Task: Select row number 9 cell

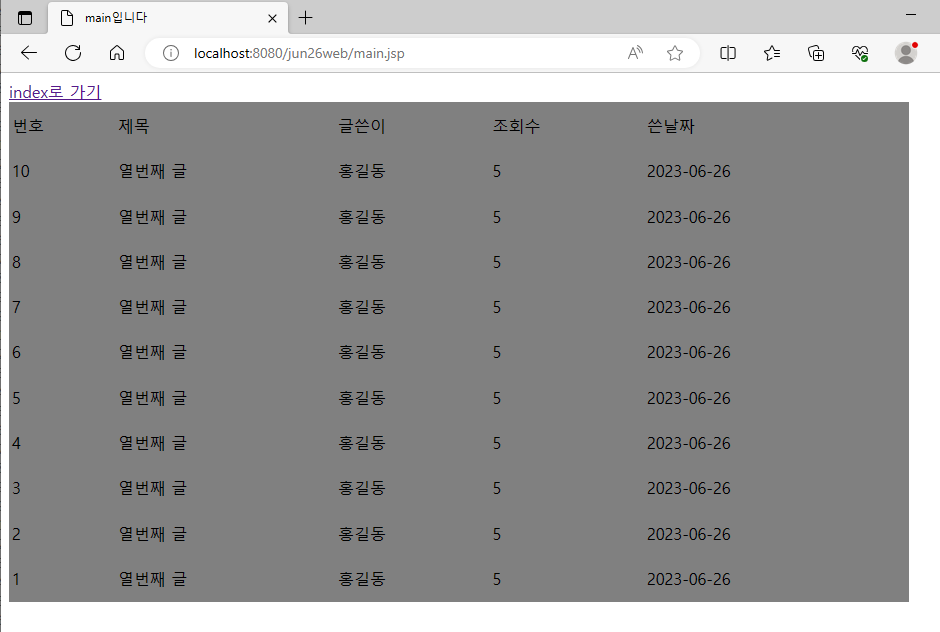Action: pyautogui.click(x=17, y=217)
